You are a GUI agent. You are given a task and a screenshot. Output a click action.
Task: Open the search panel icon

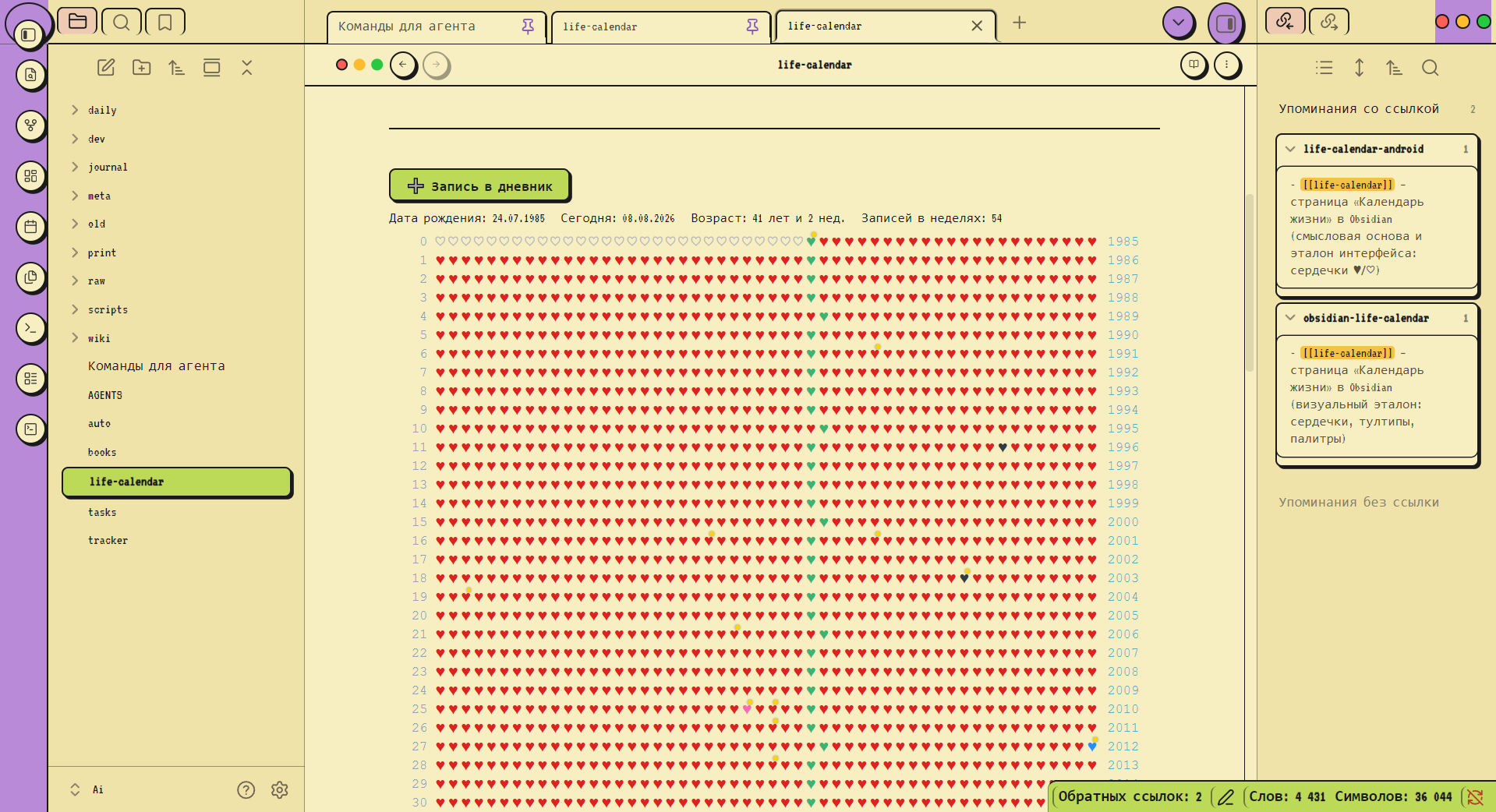pos(121,22)
